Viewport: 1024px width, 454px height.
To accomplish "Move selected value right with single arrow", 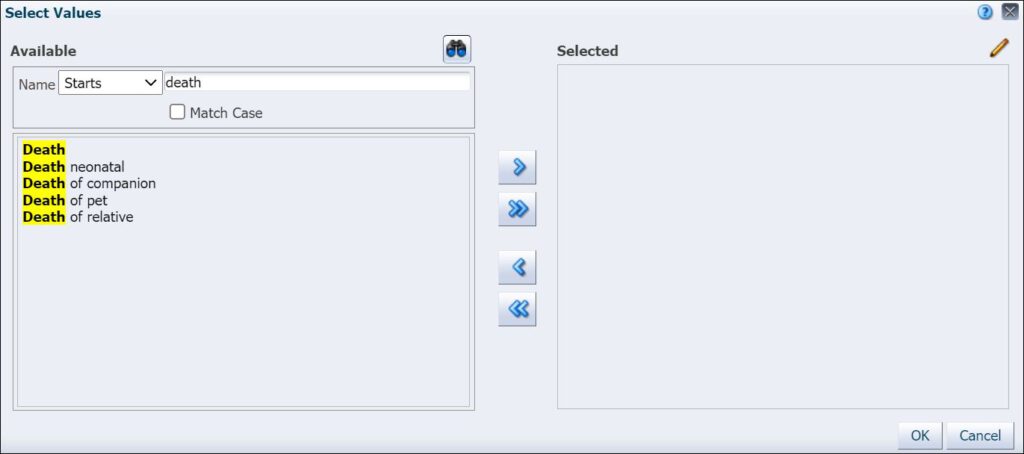I will pyautogui.click(x=517, y=167).
